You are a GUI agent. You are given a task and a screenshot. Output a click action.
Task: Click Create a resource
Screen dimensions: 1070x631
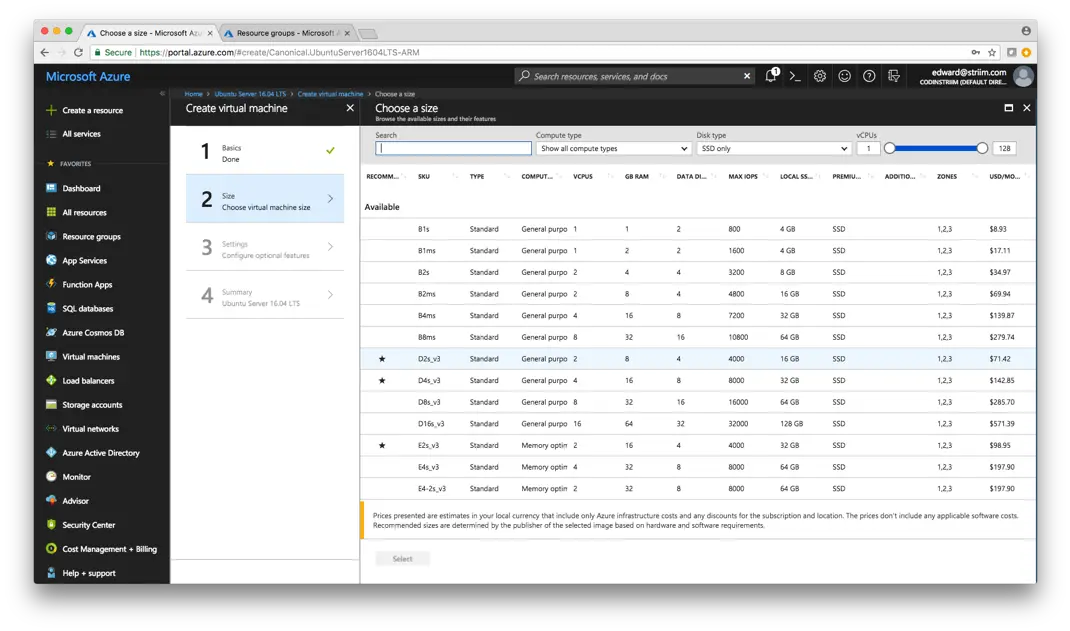92,110
